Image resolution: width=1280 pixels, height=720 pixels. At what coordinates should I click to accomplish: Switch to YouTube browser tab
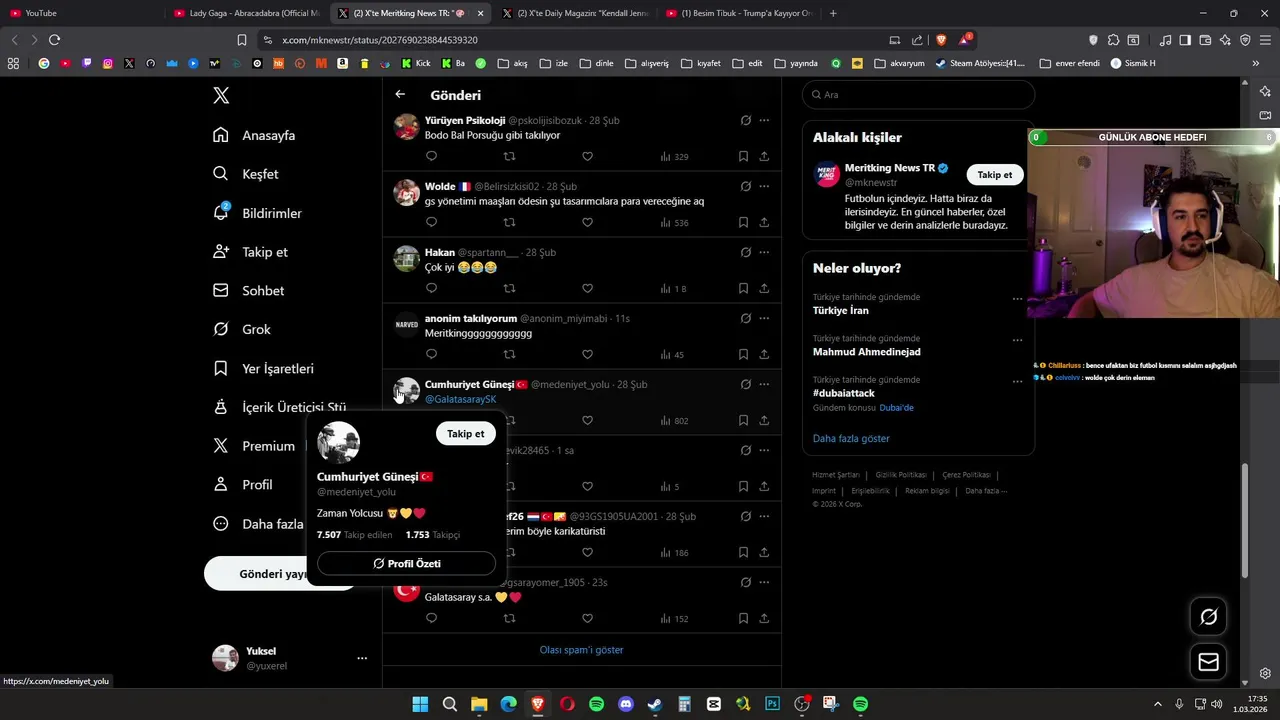click(x=80, y=13)
